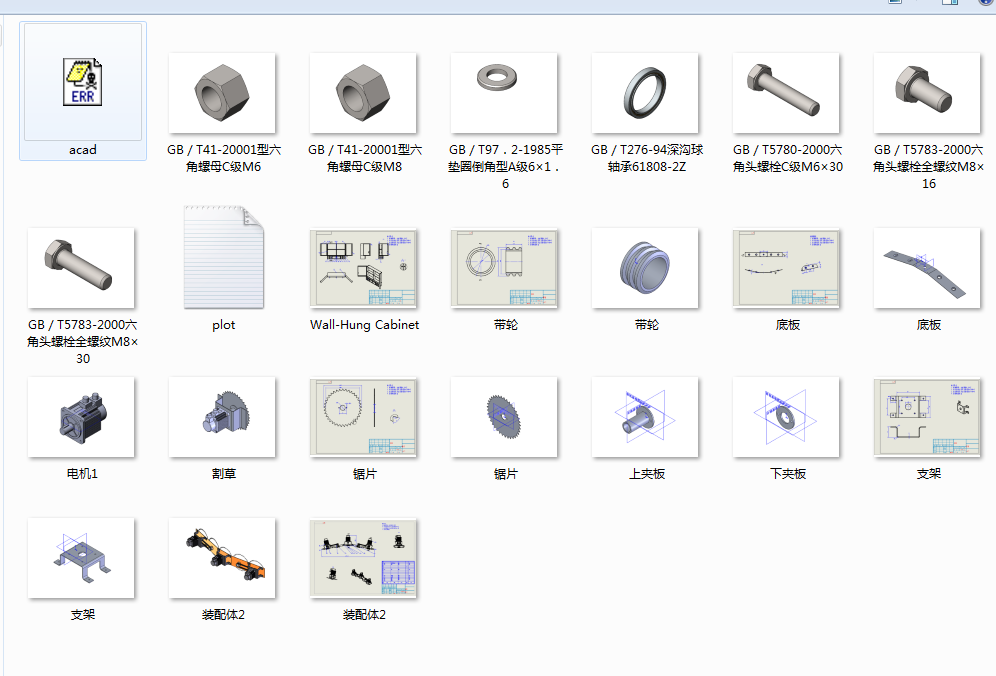Select the 带轮 3D pulley part thumbnail
996x676 pixels.
(645, 268)
